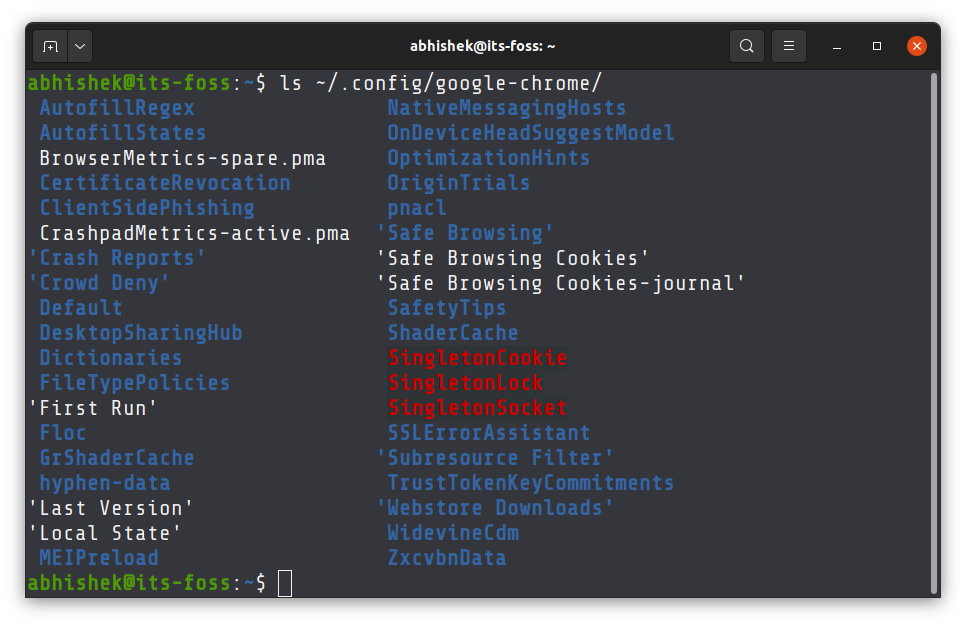This screenshot has height=626, width=966.
Task: Open a new terminal tab
Action: pyautogui.click(x=50, y=45)
